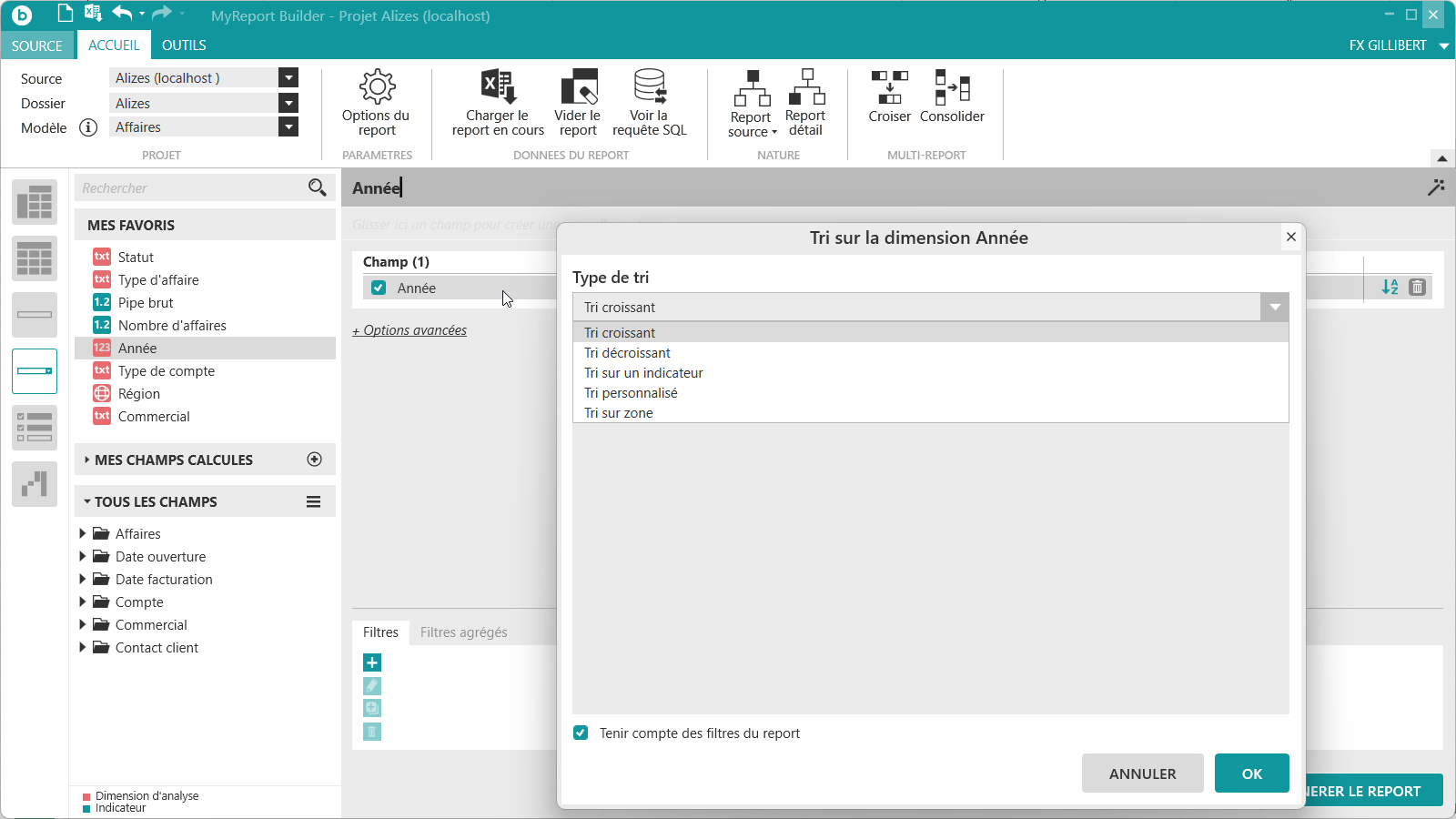Image resolution: width=1456 pixels, height=819 pixels.
Task: Select Tri décroissant from the list
Action: point(627,353)
